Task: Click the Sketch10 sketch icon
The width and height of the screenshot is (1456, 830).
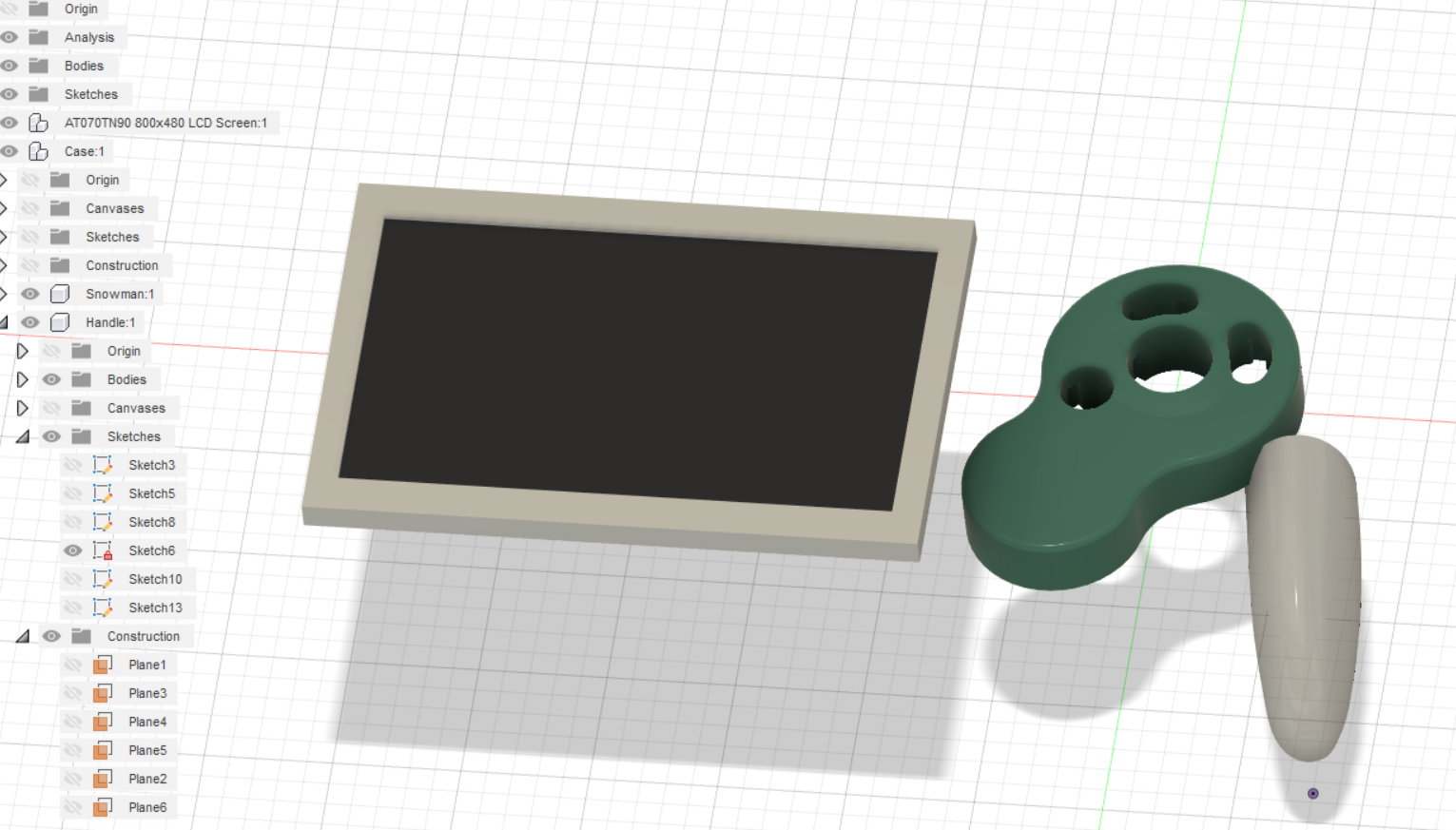Action: pyautogui.click(x=103, y=579)
